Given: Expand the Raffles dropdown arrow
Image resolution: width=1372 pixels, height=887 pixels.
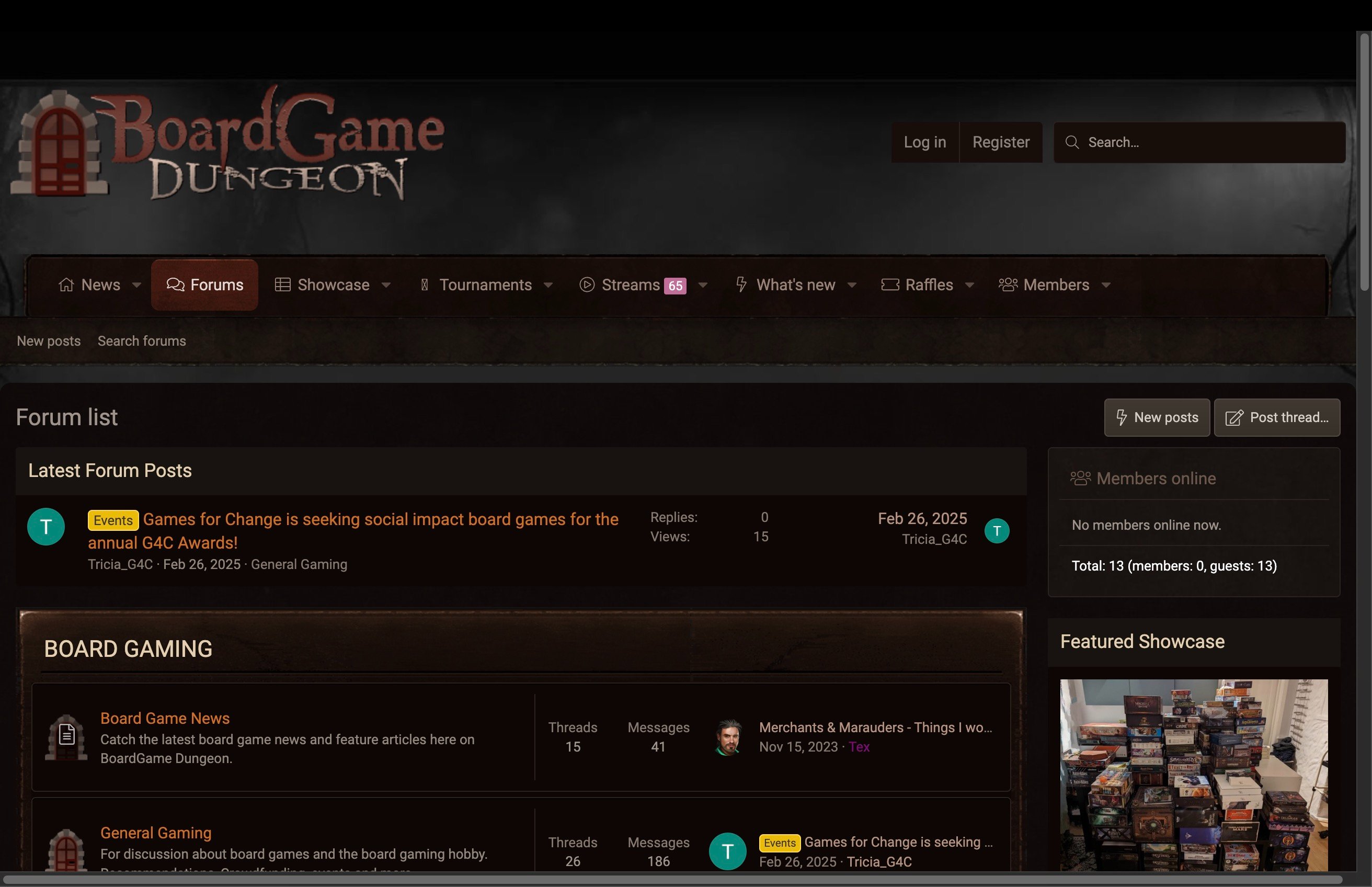Looking at the screenshot, I should [x=969, y=285].
